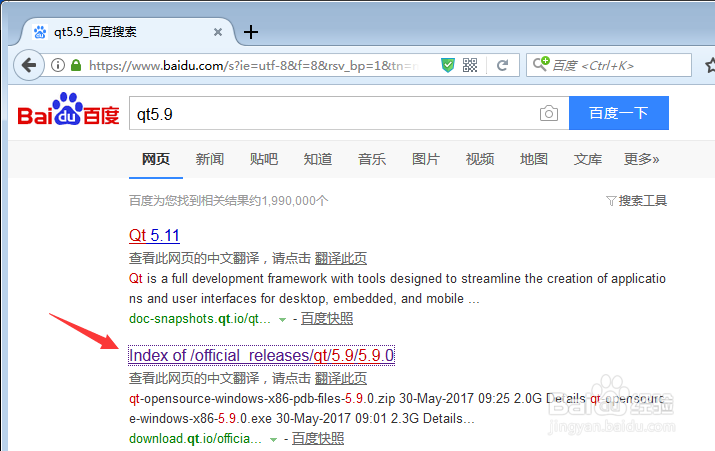Click the doc-snapshots.qt.io/qt... green URL
Image resolution: width=715 pixels, height=451 pixels.
coord(200,318)
